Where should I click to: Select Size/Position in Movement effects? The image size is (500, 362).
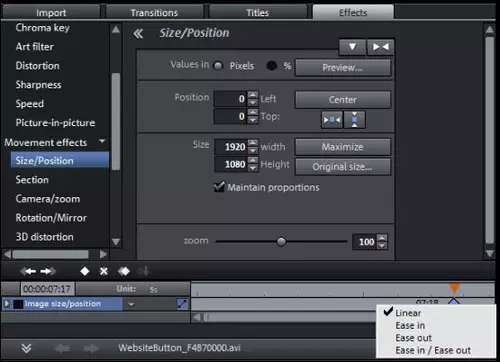pos(60,161)
